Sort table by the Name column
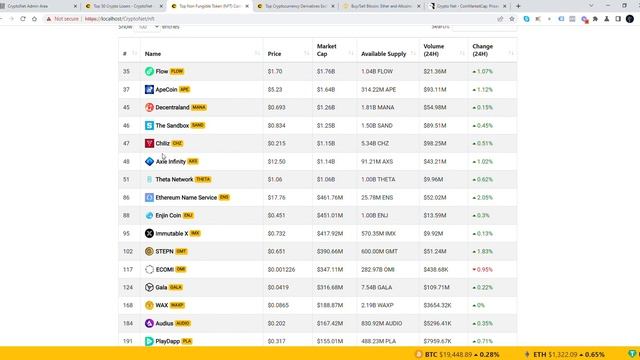Viewport: 640px width, 360px height. (x=202, y=54)
